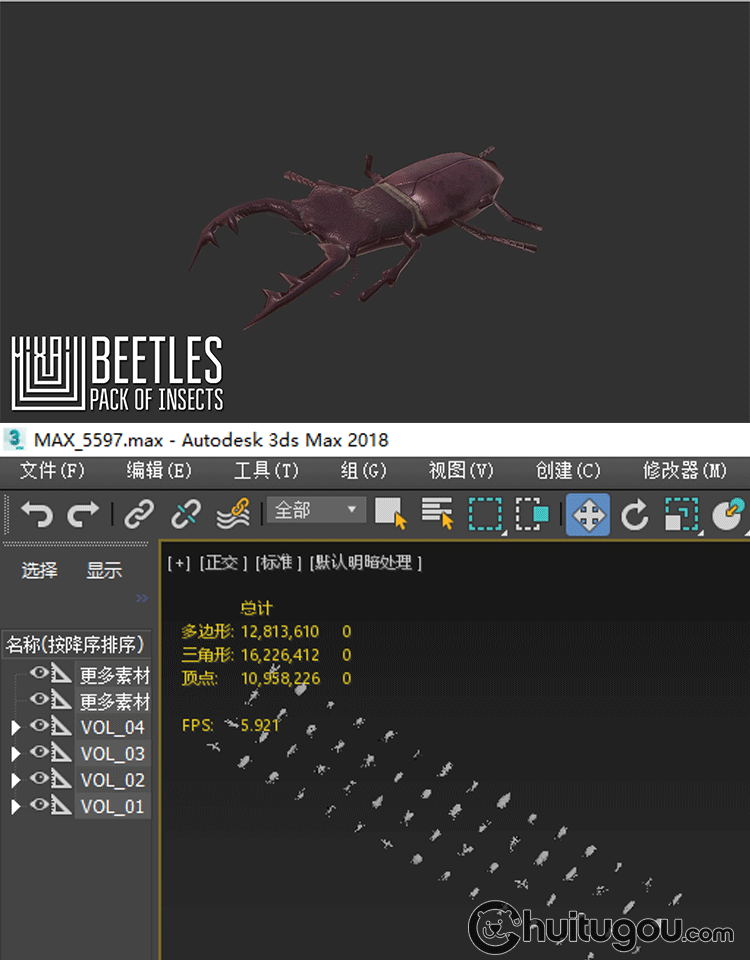Open the 文件(F) menu

(x=52, y=470)
